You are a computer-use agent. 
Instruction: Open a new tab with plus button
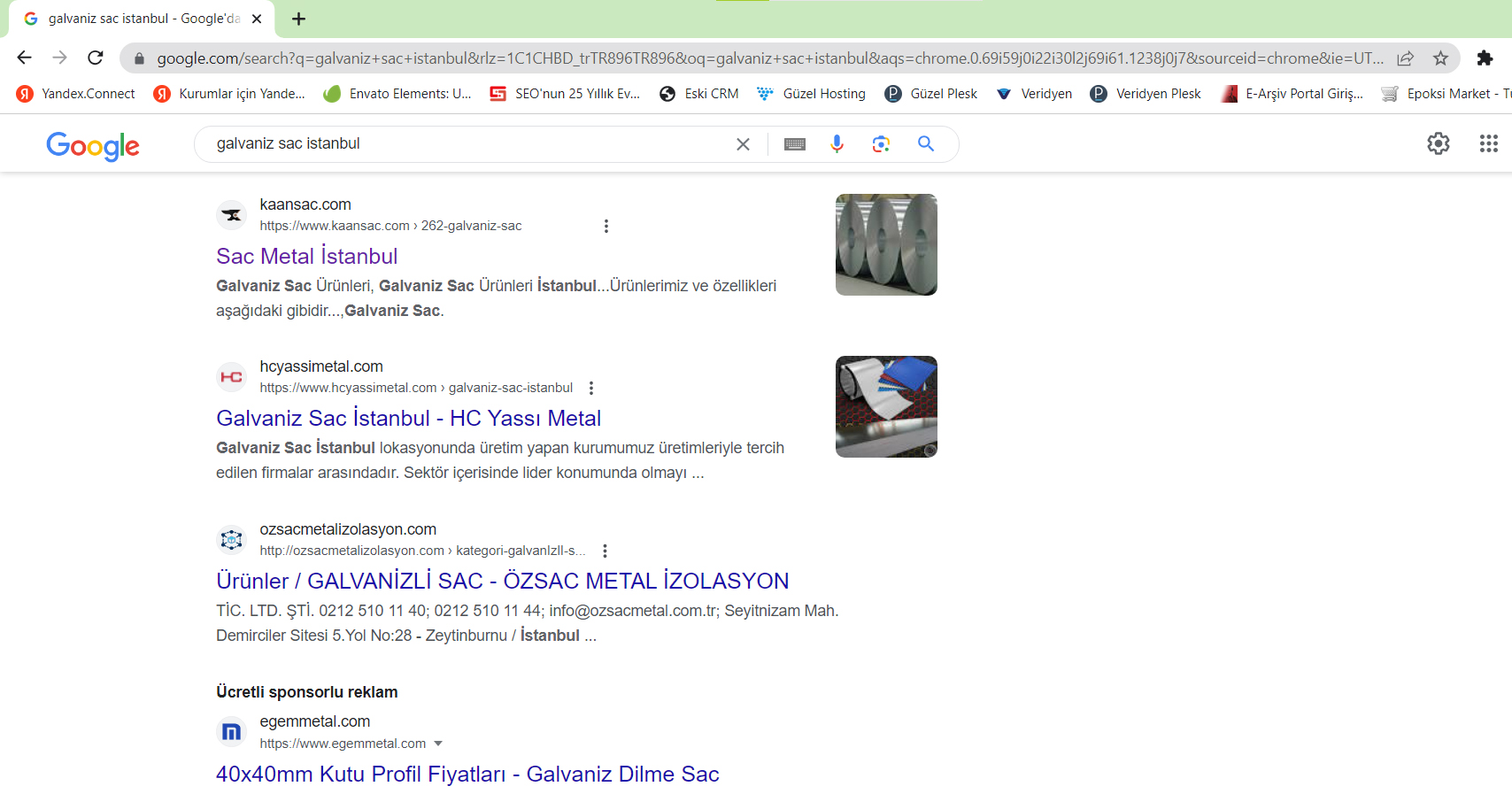(x=298, y=19)
